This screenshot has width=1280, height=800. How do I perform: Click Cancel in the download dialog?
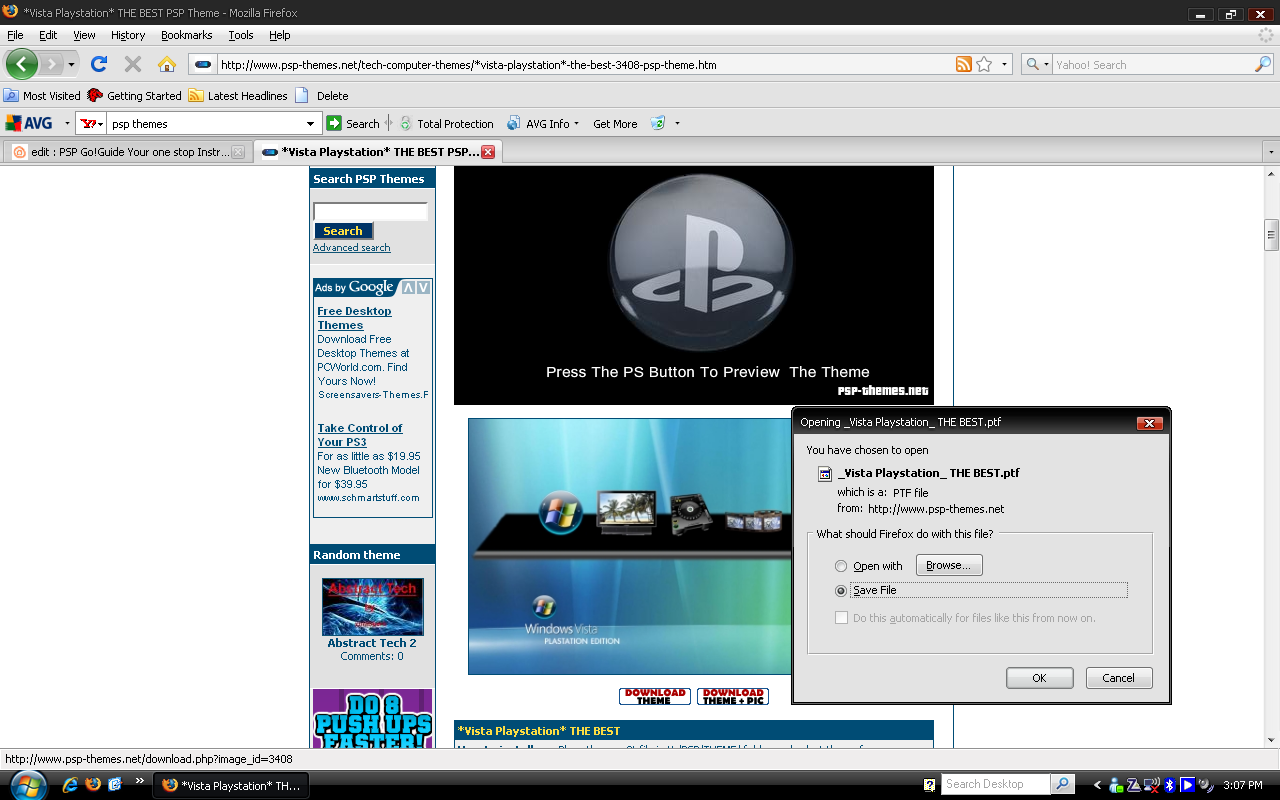click(x=1118, y=678)
